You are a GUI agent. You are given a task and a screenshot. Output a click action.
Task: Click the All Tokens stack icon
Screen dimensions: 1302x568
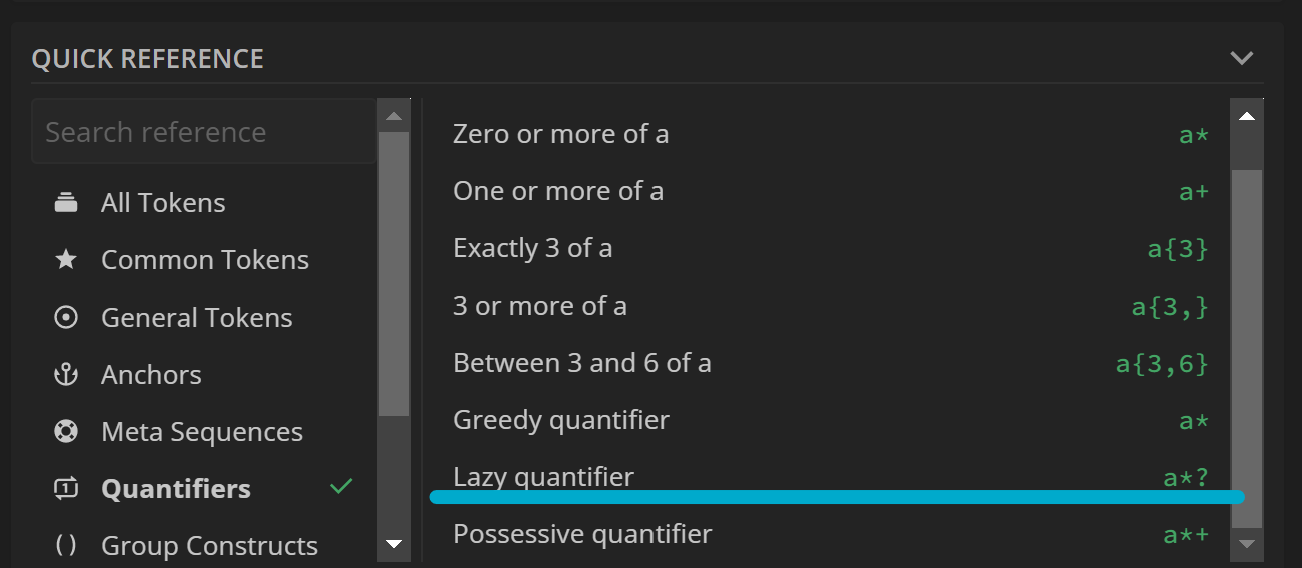coord(66,203)
